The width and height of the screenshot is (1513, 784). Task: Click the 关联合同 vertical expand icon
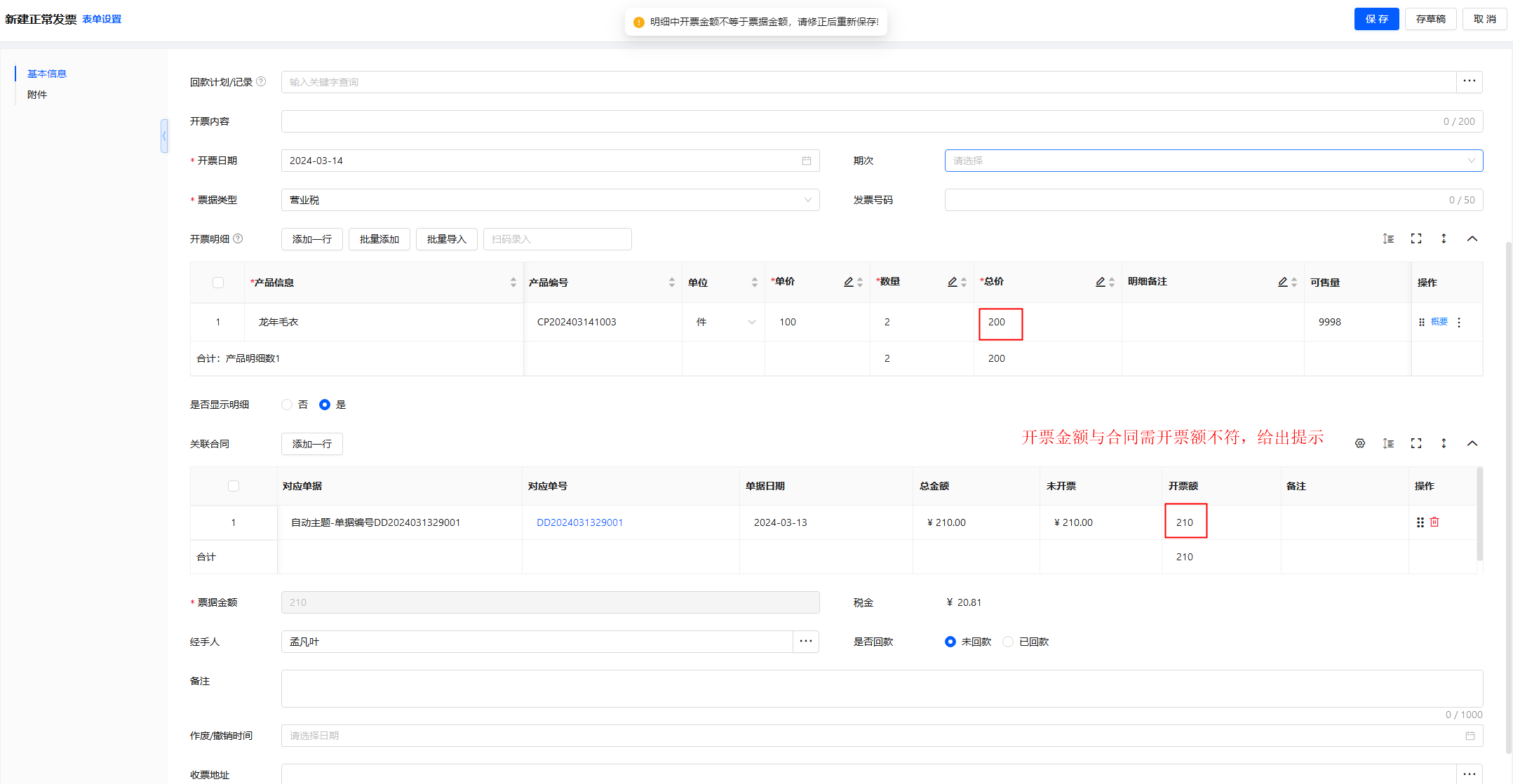pos(1444,443)
